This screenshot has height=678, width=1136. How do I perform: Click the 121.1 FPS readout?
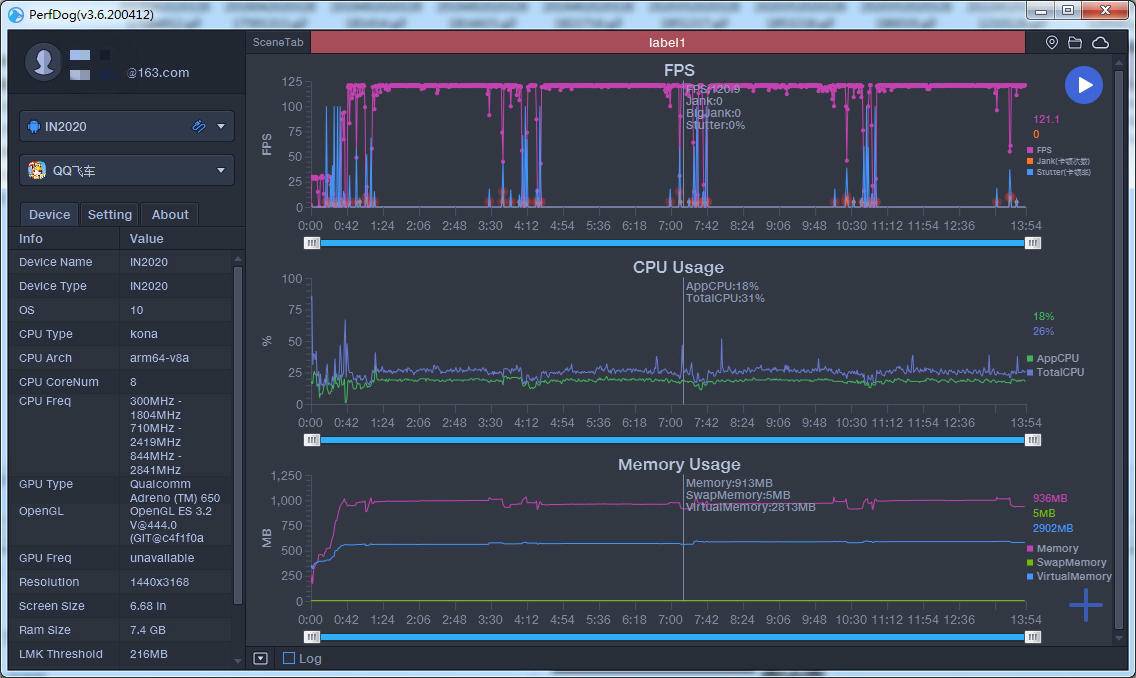(1045, 119)
